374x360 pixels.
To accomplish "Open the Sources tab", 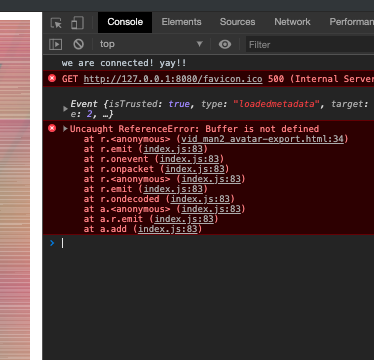I will point(237,22).
